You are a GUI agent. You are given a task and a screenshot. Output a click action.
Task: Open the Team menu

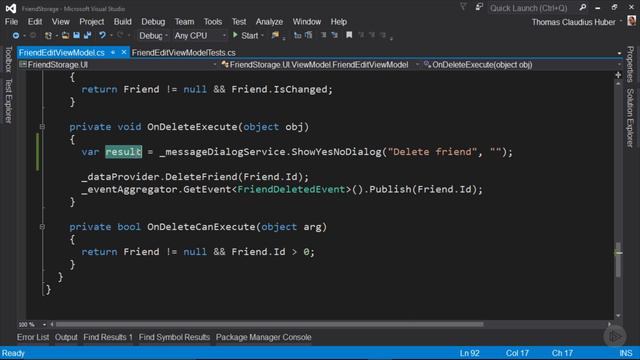pyautogui.click(x=184, y=22)
